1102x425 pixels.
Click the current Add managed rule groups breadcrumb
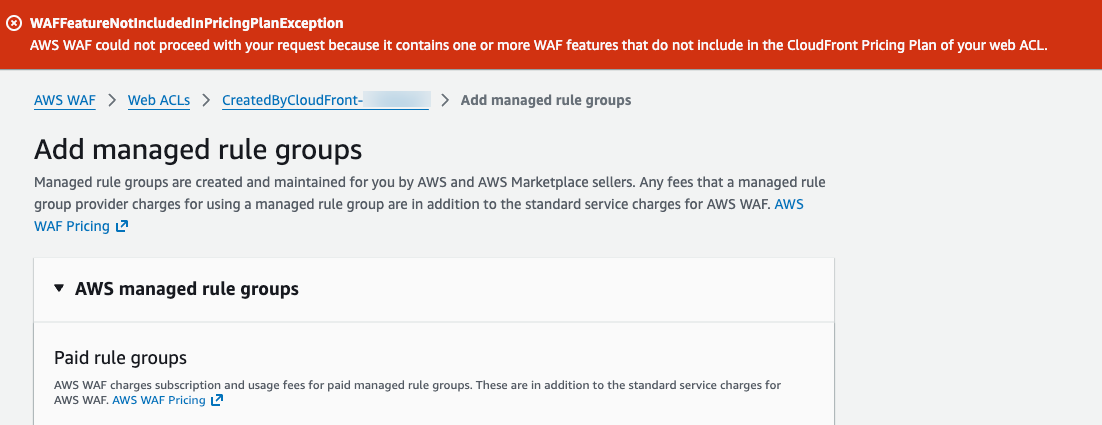click(545, 100)
